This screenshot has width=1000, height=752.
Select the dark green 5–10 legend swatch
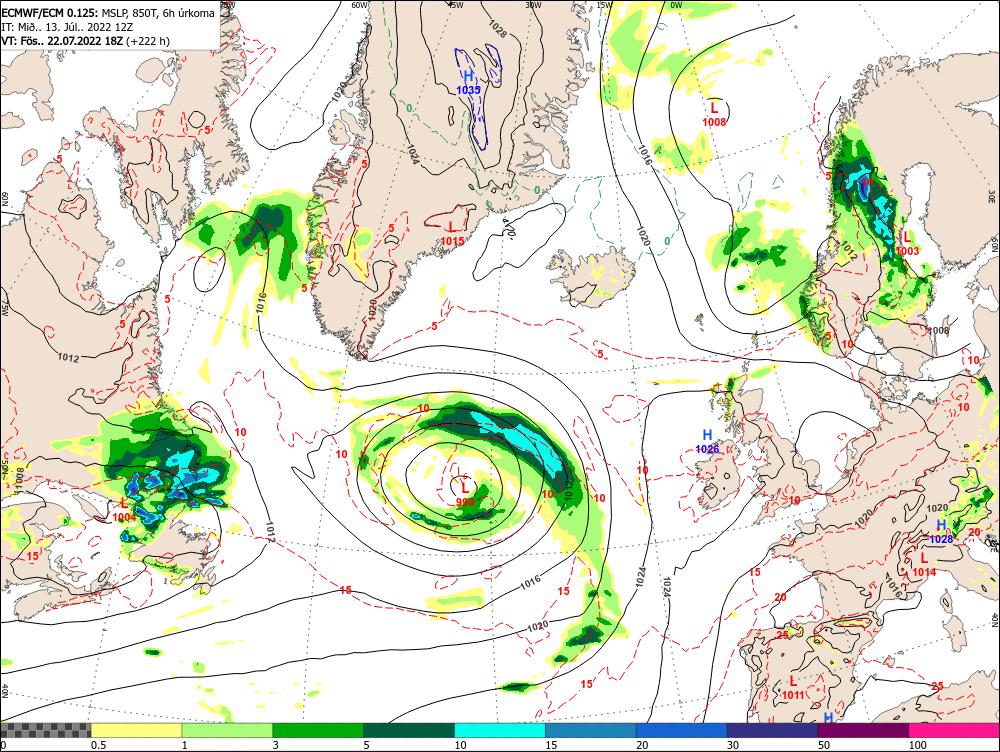click(409, 730)
